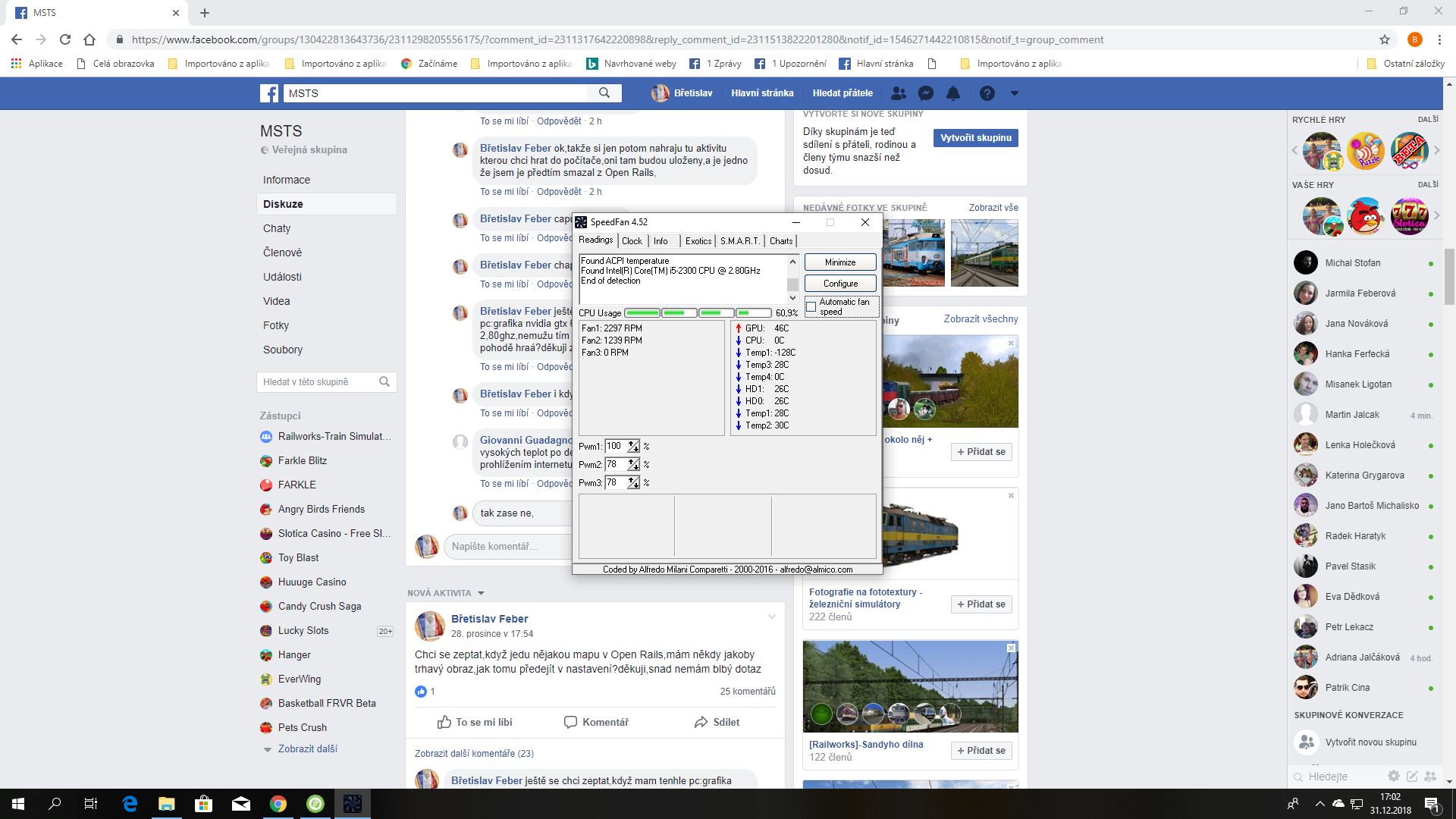Select the Readings tab in SpeedFan

[596, 240]
